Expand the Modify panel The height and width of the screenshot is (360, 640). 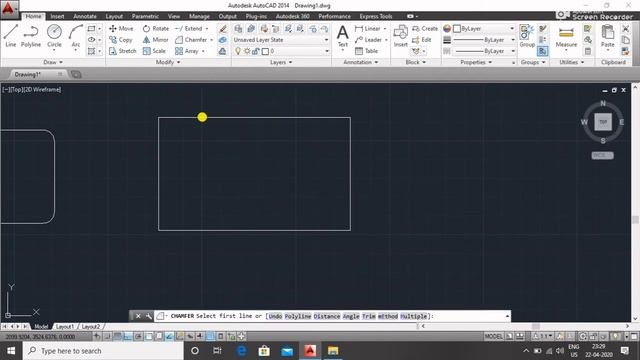(x=168, y=62)
